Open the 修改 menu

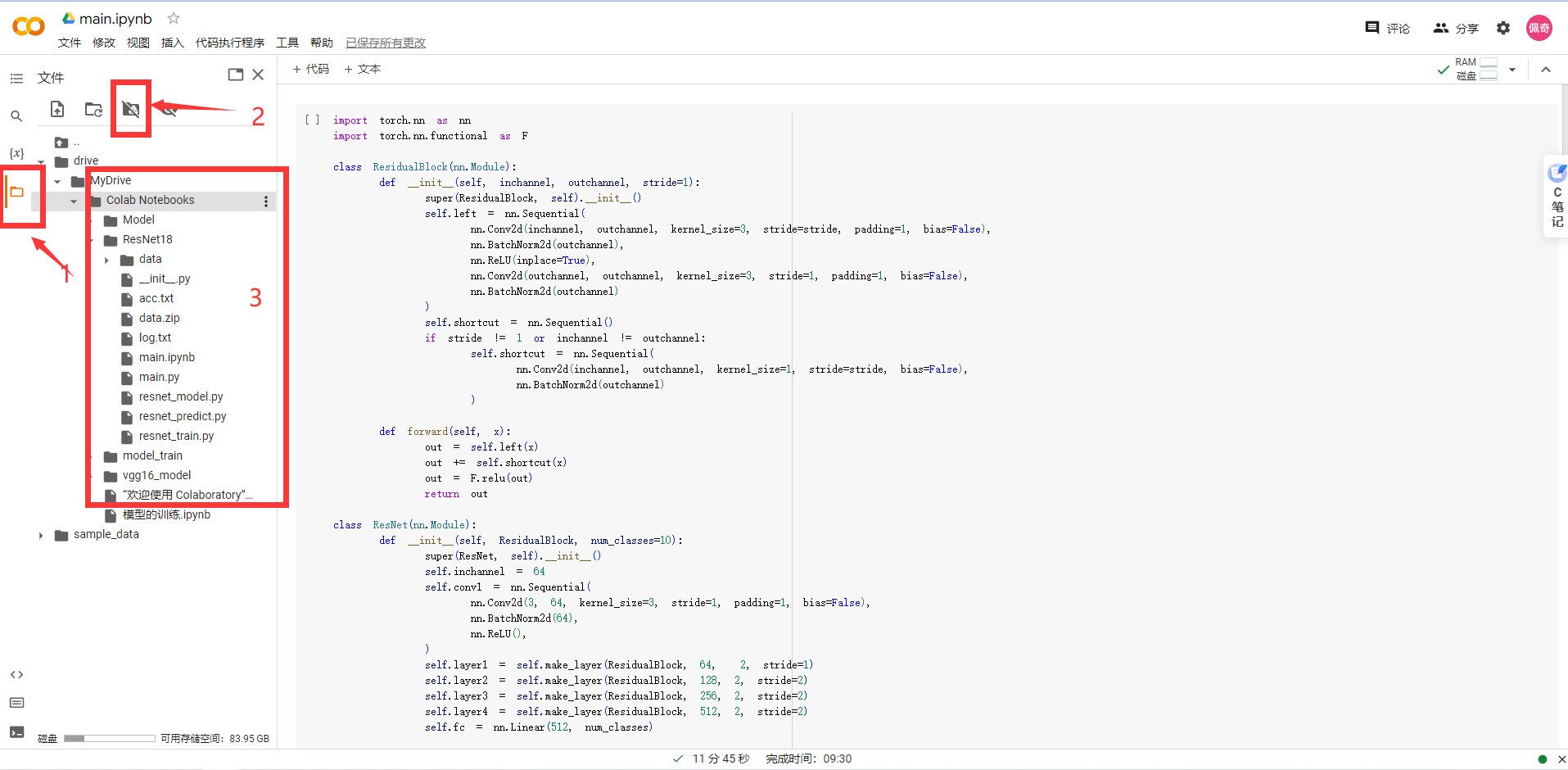(x=104, y=43)
